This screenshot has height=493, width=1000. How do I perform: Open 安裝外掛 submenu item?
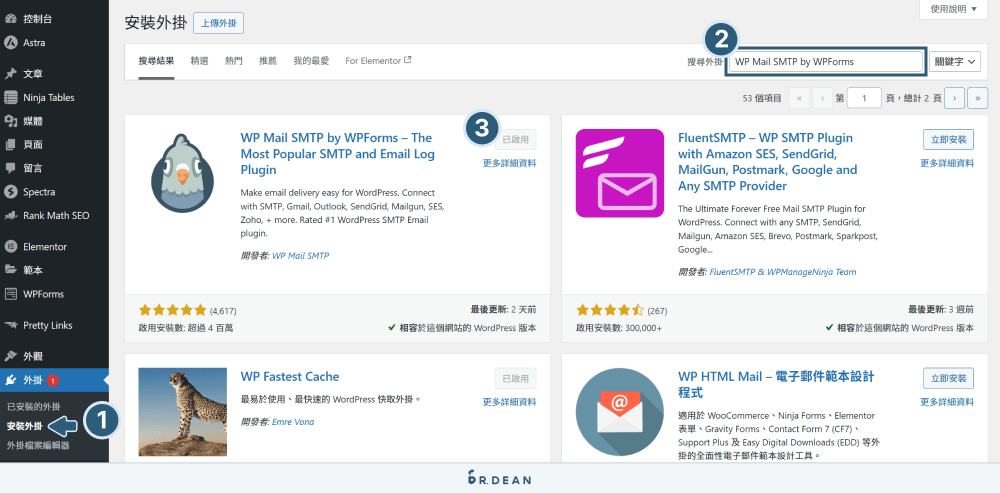(x=24, y=426)
